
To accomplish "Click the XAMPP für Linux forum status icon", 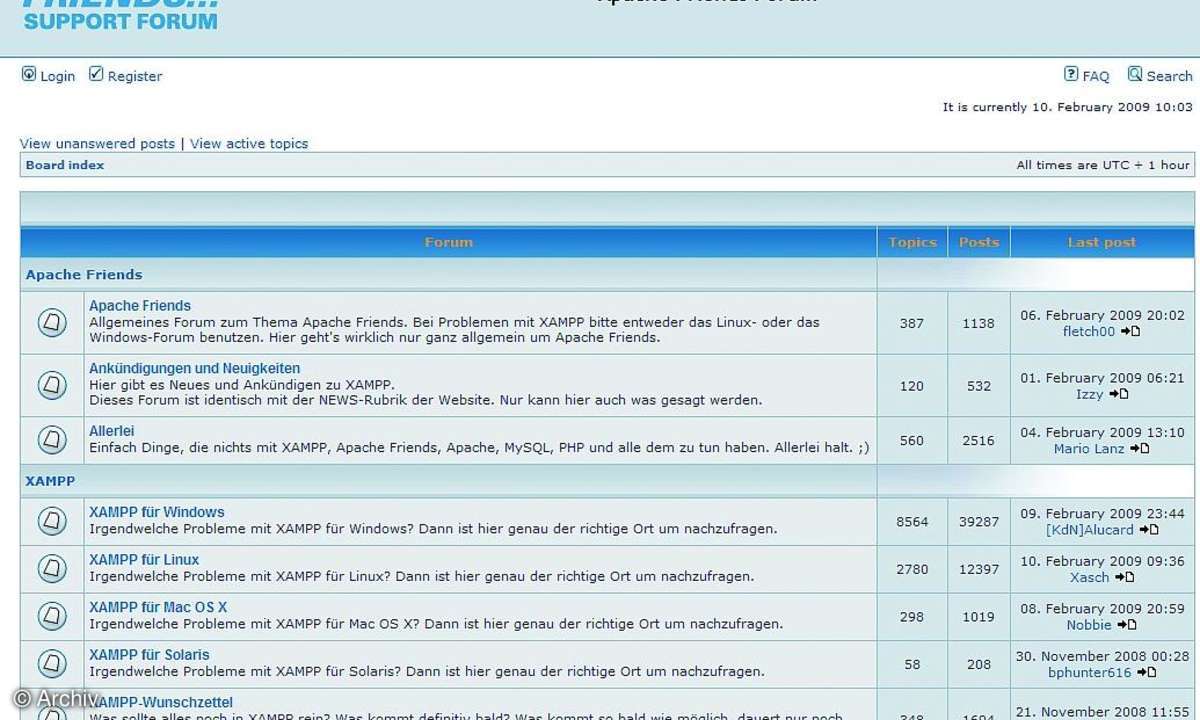I will point(52,569).
